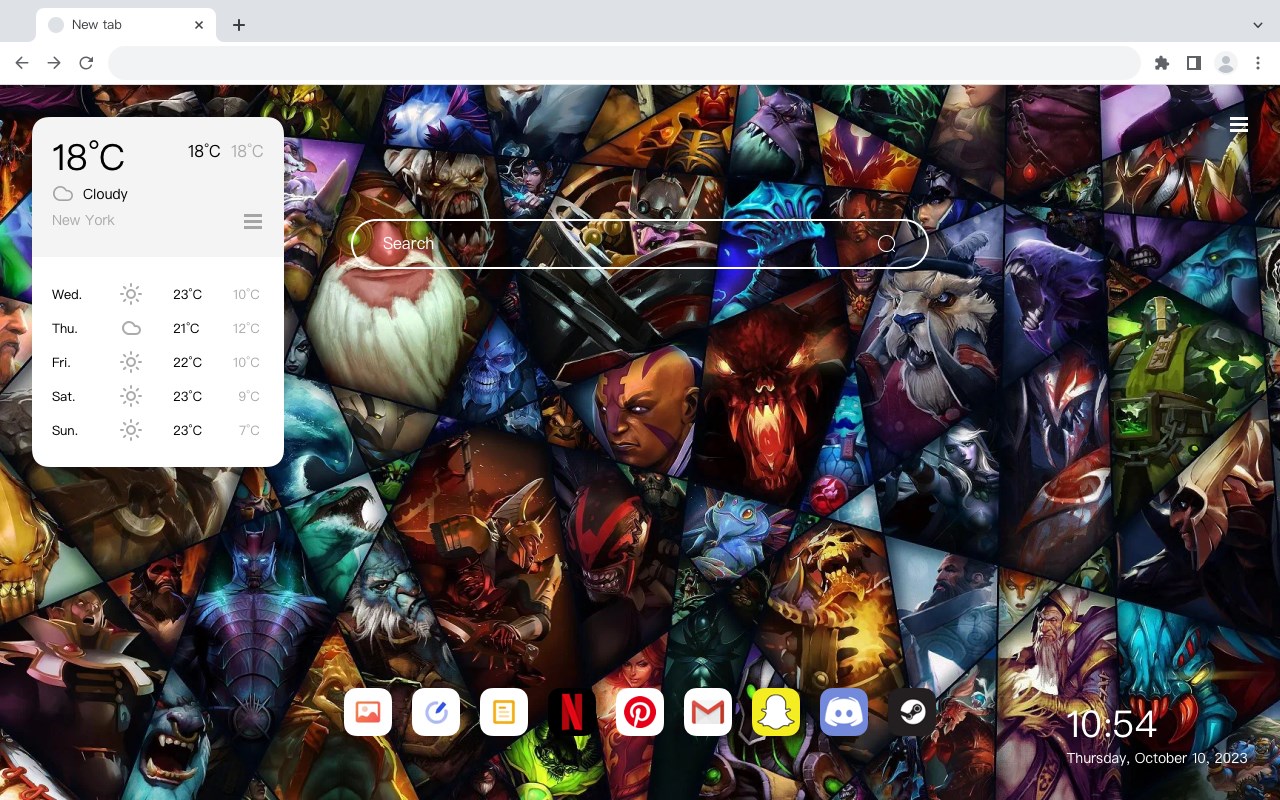Open the Chrome extensions puzzle icon
1280x800 pixels.
point(1161,63)
